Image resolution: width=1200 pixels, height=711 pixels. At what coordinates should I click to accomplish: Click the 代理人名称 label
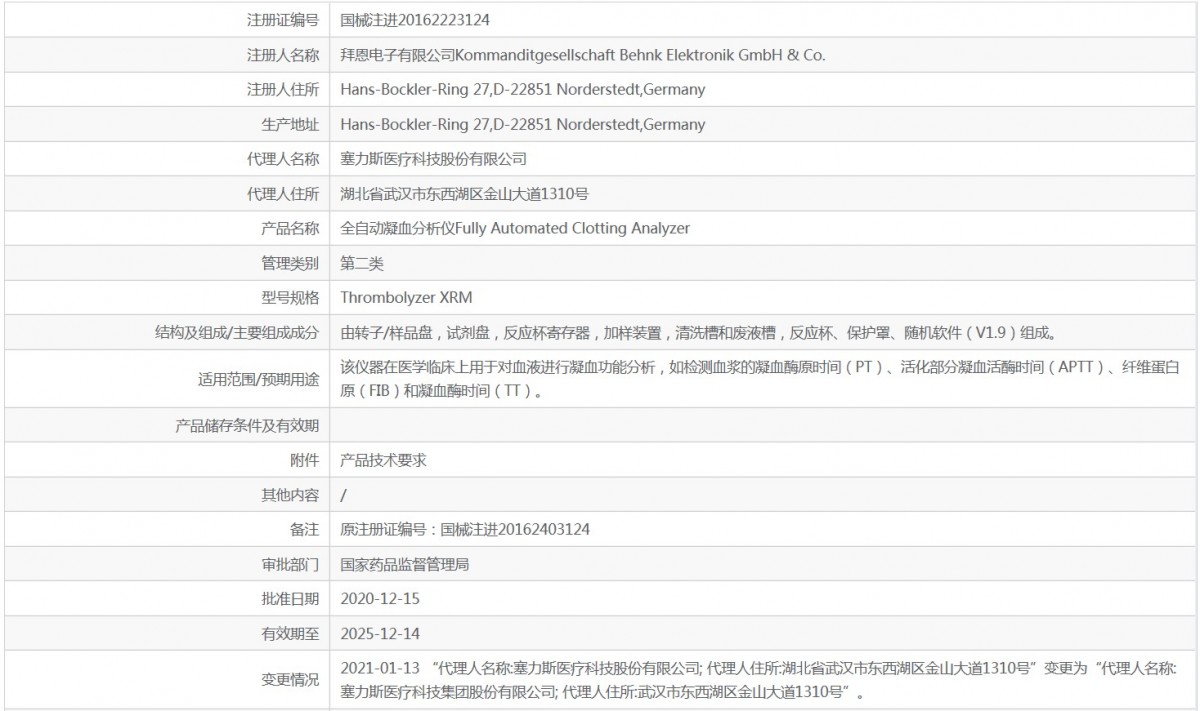[x=283, y=159]
